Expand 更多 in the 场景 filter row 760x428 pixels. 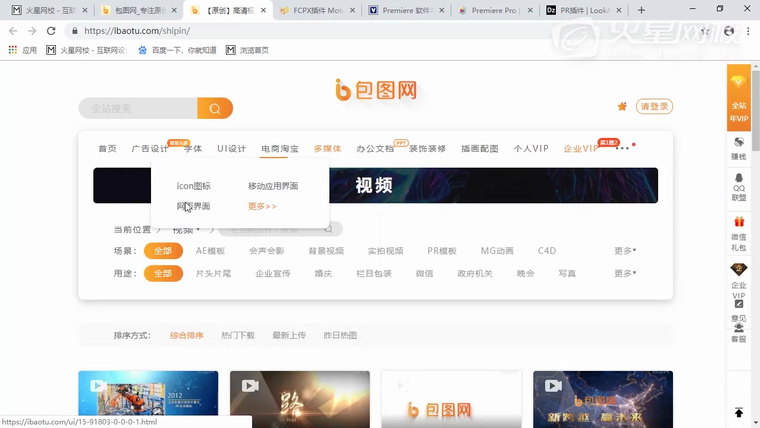click(x=625, y=251)
